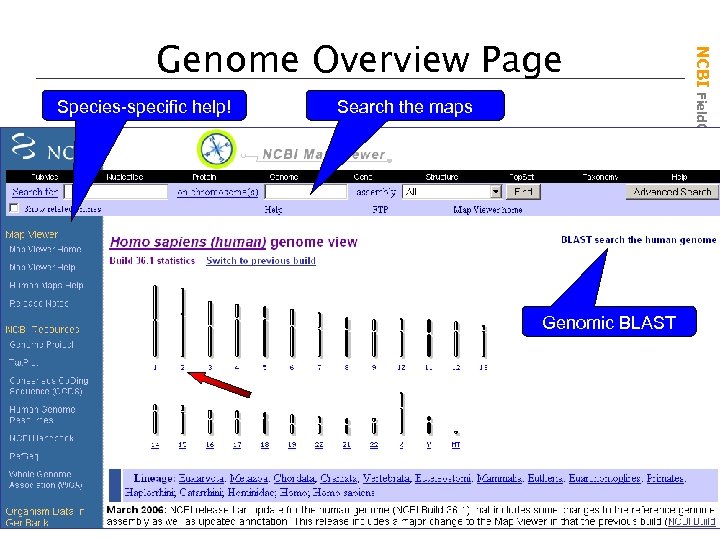Open chromosome 17 ideogram
This screenshot has height=540, width=720.
(237, 422)
